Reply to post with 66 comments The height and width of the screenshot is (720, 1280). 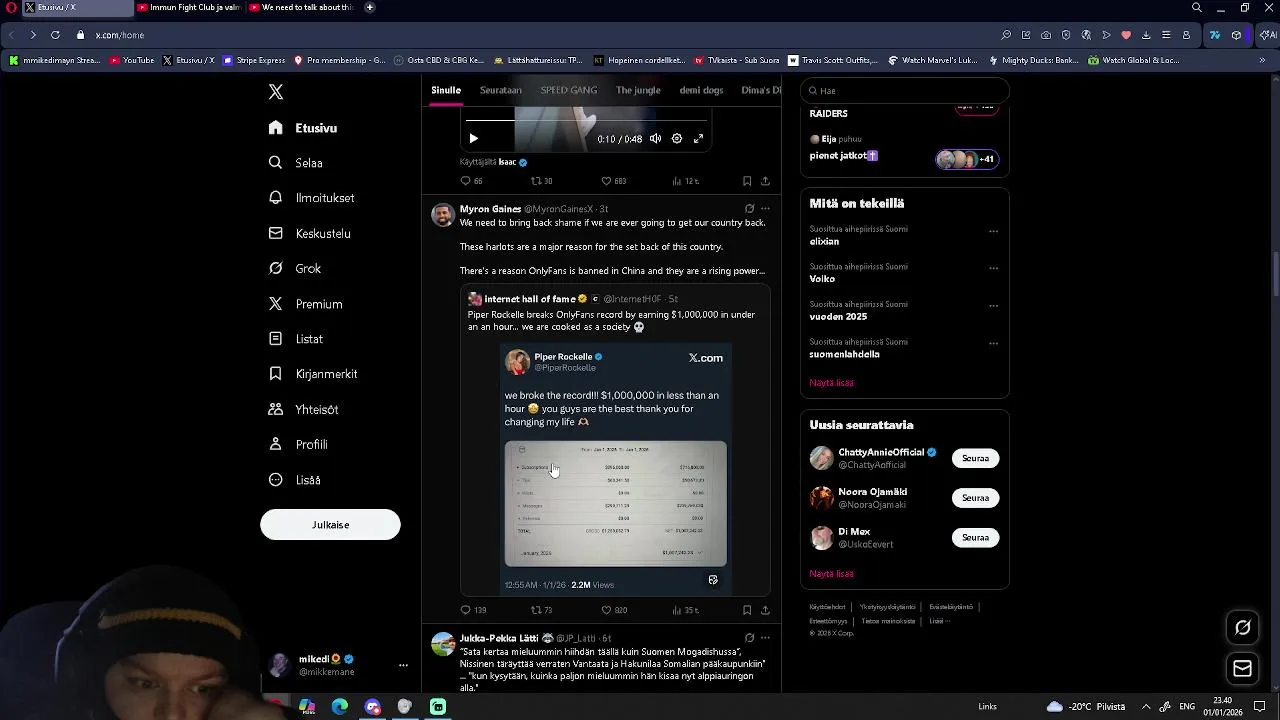tap(471, 181)
